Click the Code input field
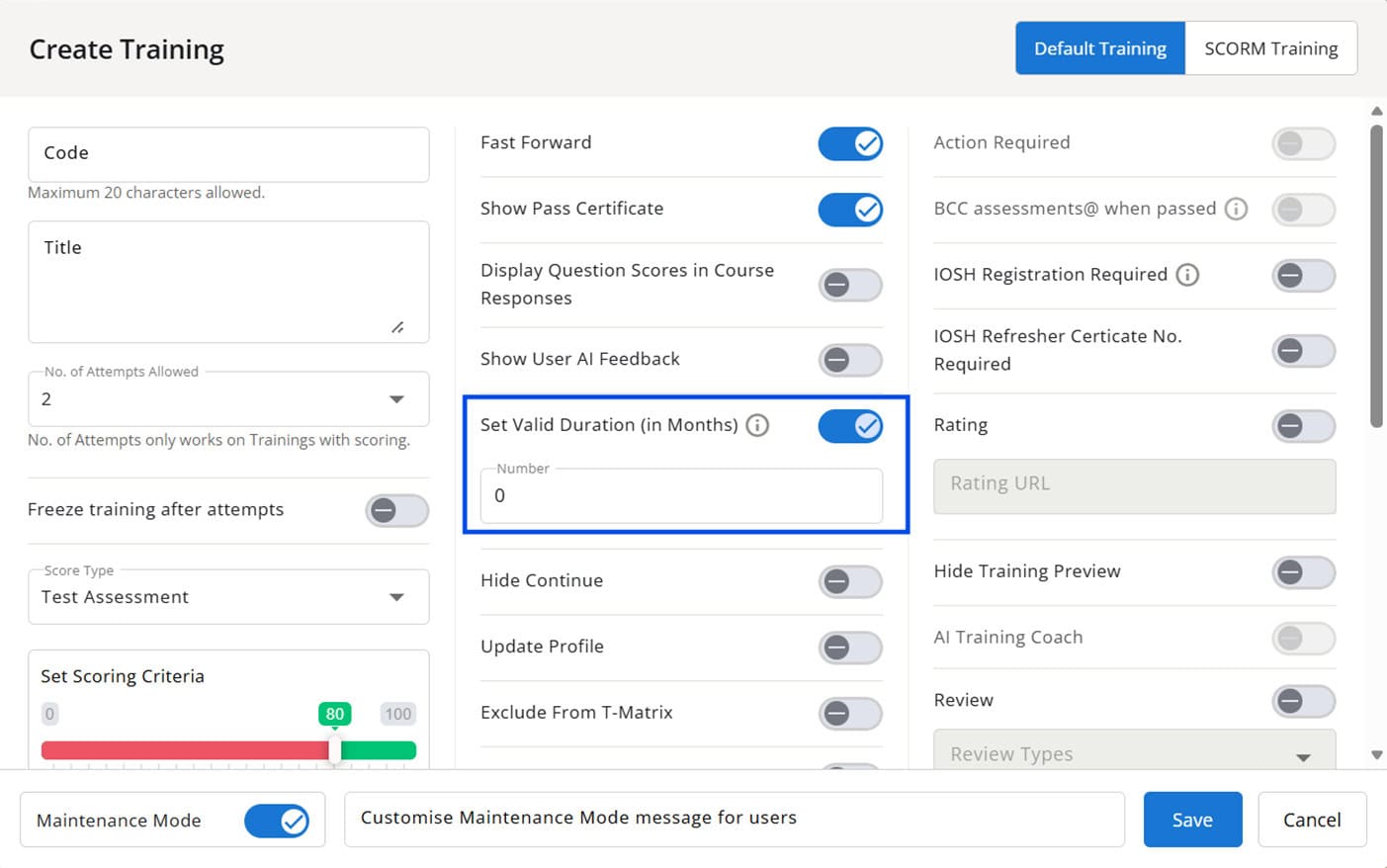 (228, 154)
